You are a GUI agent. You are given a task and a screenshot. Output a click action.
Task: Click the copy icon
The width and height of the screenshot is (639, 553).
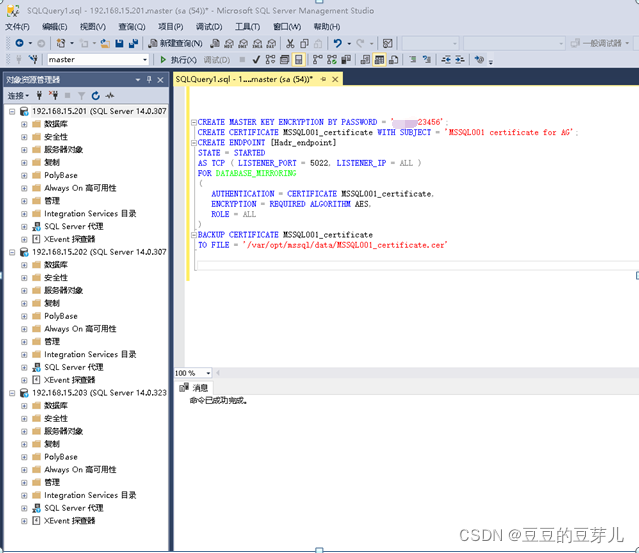[304, 43]
